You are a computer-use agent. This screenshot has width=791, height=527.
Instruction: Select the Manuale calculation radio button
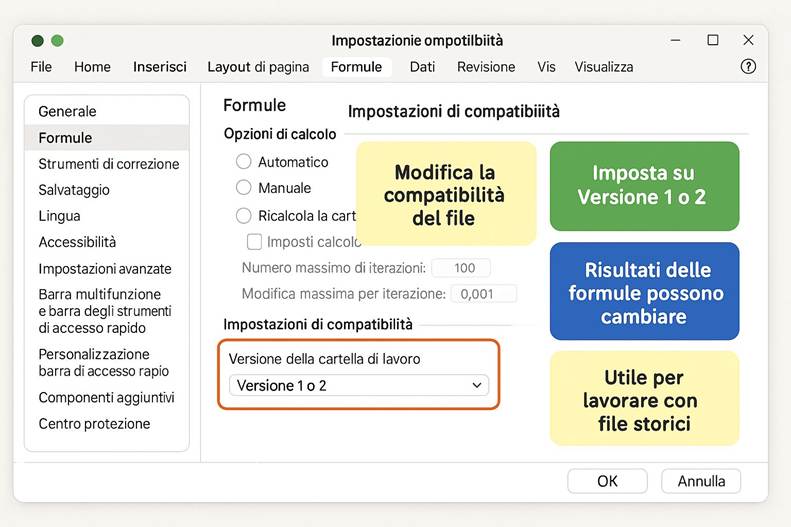(243, 188)
